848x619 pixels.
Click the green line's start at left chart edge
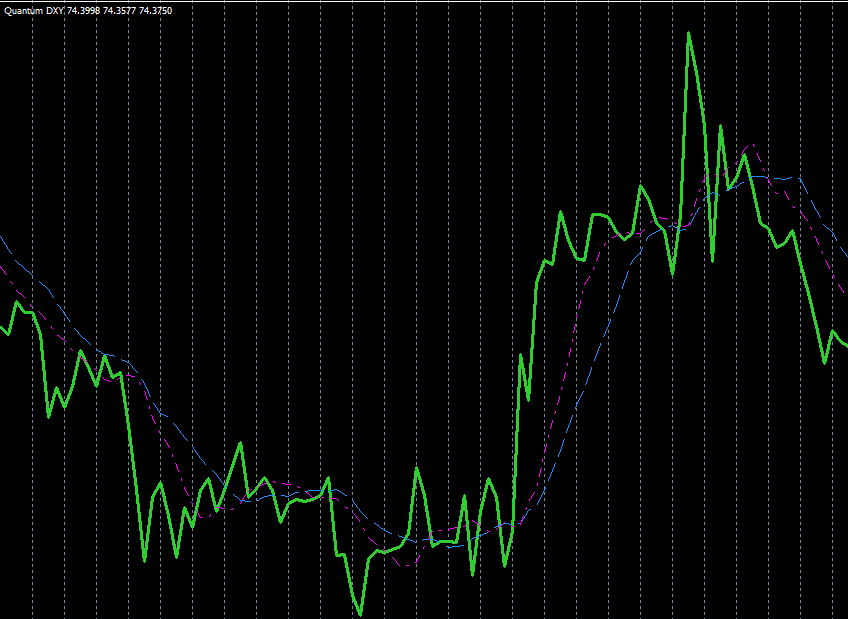(x=2, y=329)
